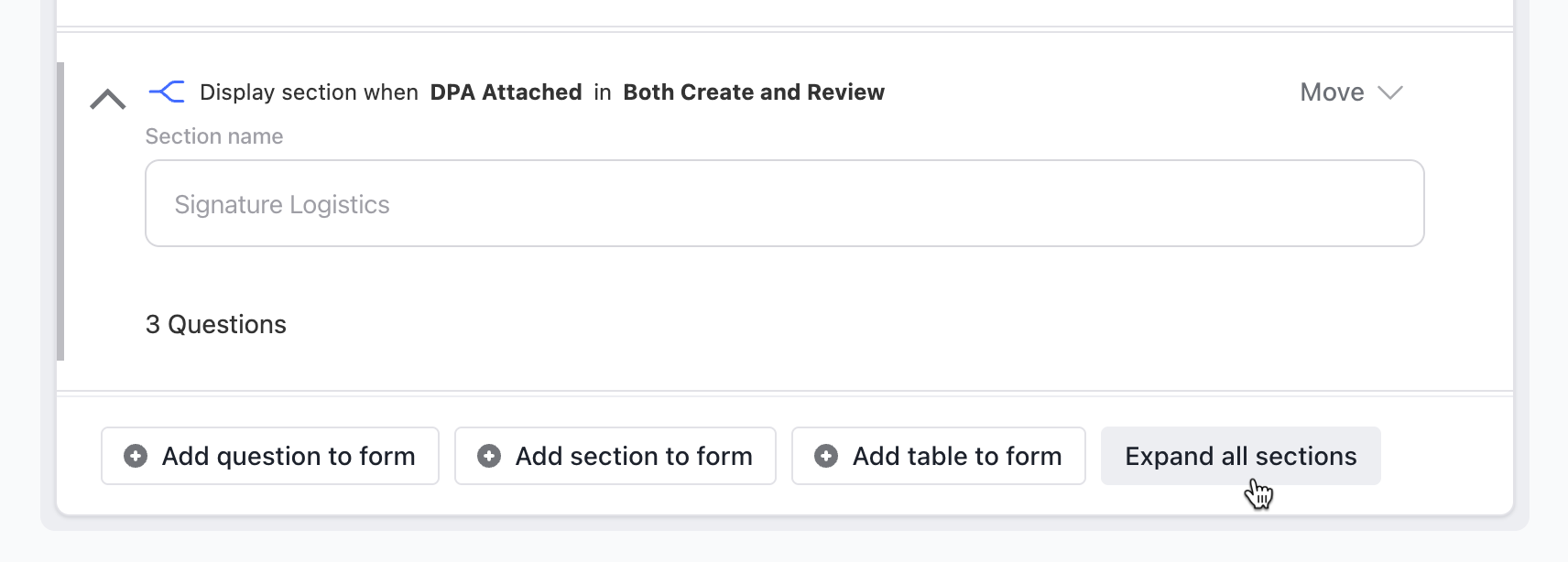1568x562 pixels.
Task: Focus the Section name input field
Action: pos(785,203)
